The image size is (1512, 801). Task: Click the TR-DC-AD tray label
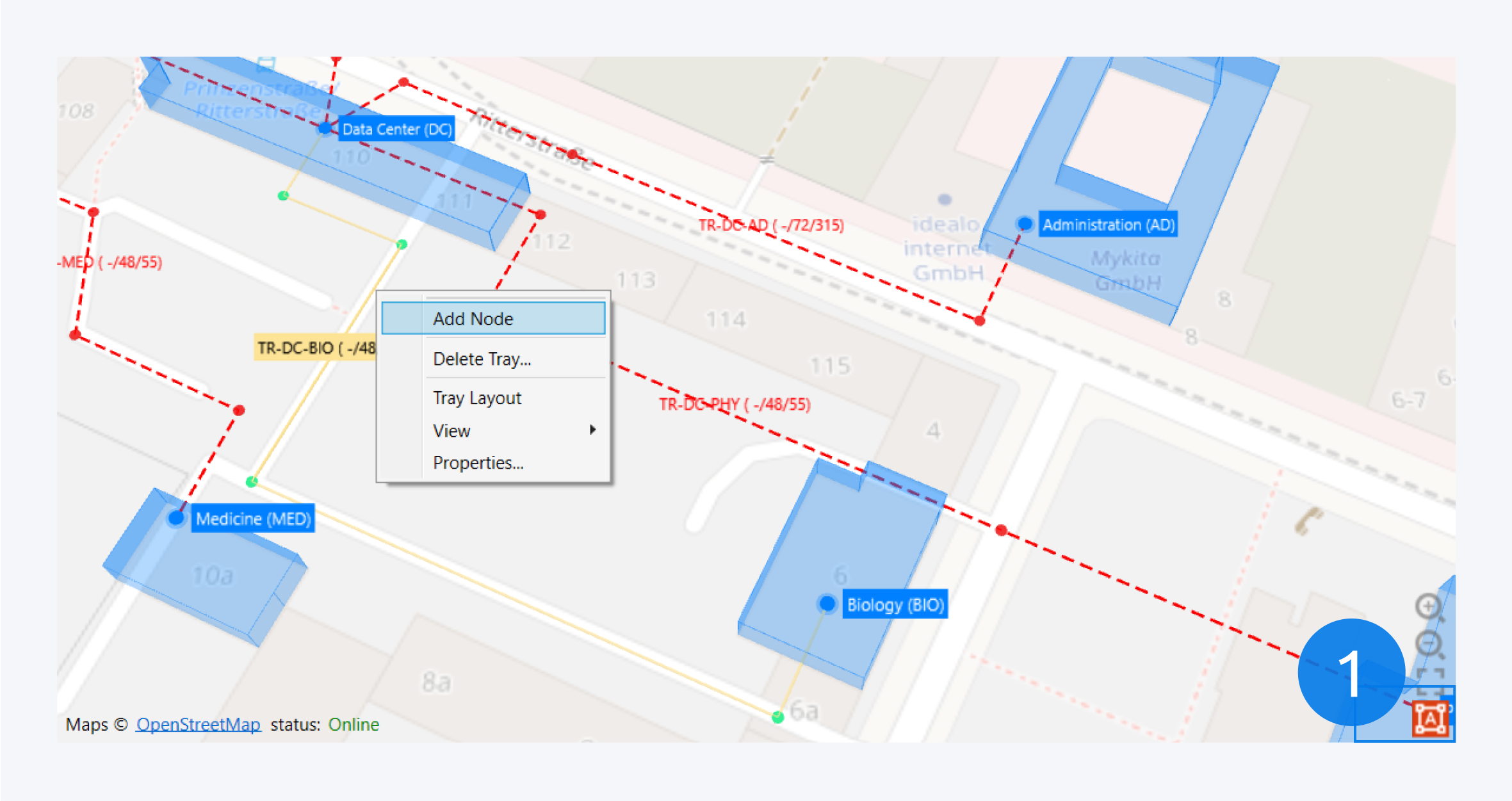click(770, 225)
